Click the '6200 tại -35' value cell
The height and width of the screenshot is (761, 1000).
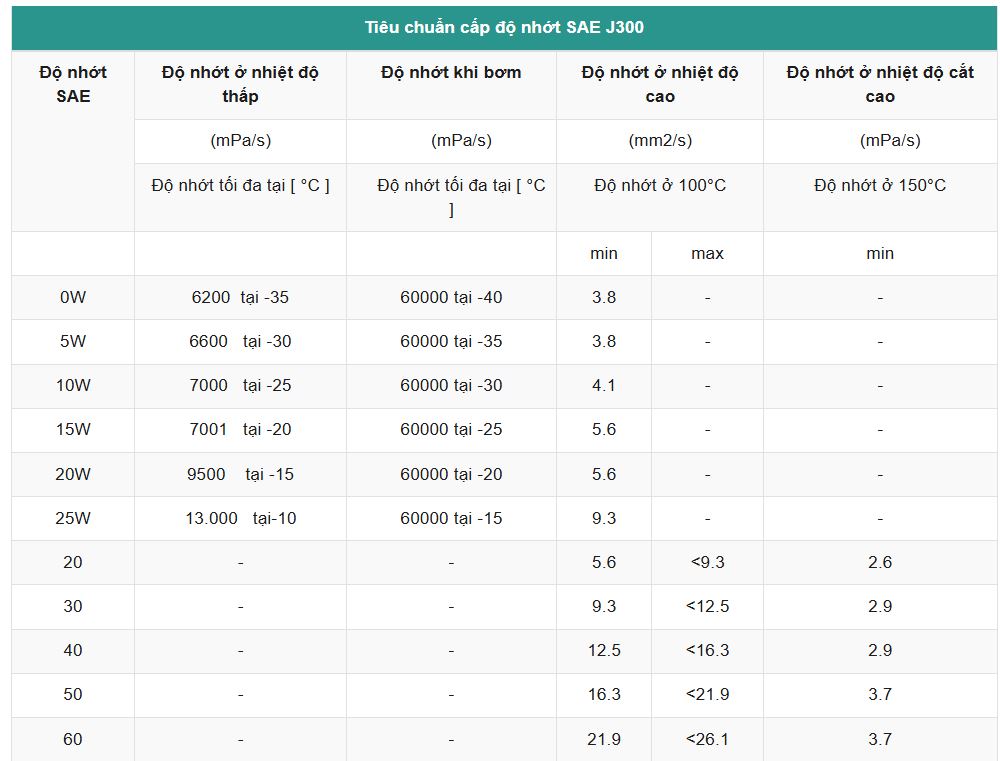tap(240, 297)
